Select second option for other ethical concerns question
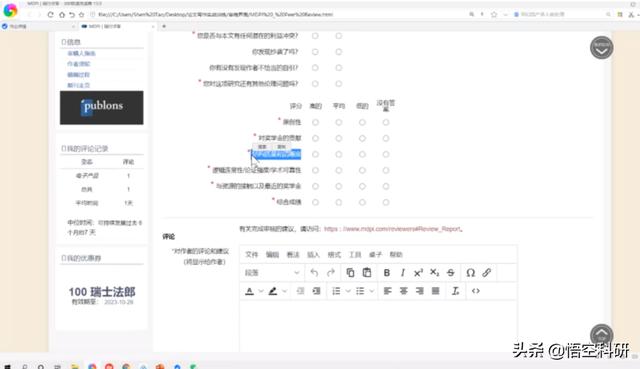The height and width of the screenshot is (369, 640). [339, 84]
